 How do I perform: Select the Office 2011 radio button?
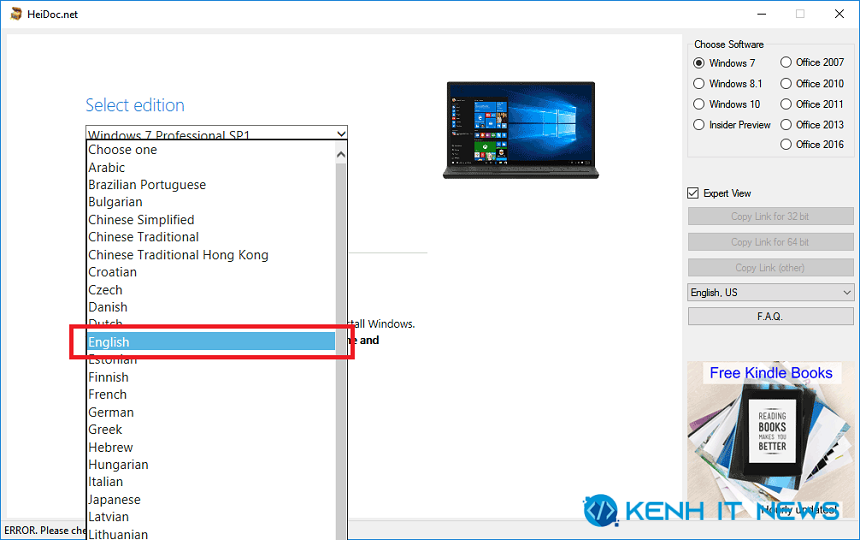[786, 104]
